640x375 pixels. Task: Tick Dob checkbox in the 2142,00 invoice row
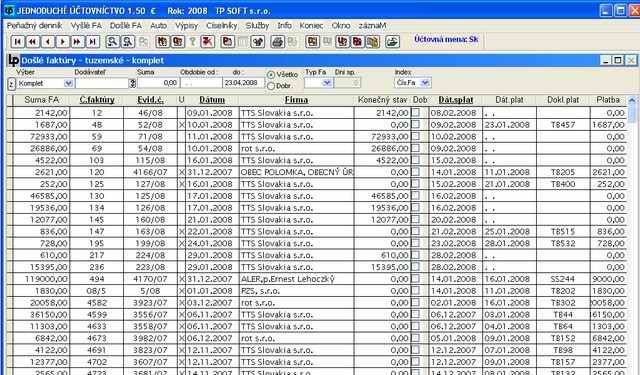pos(416,112)
